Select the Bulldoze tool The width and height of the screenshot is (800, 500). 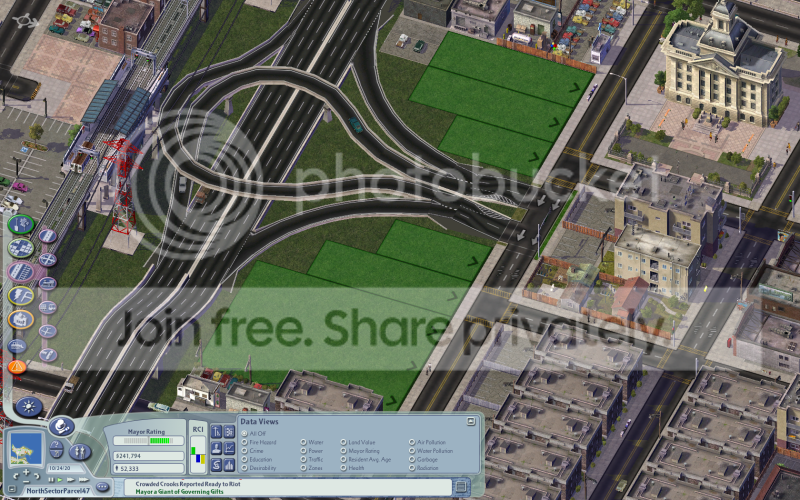(17, 346)
